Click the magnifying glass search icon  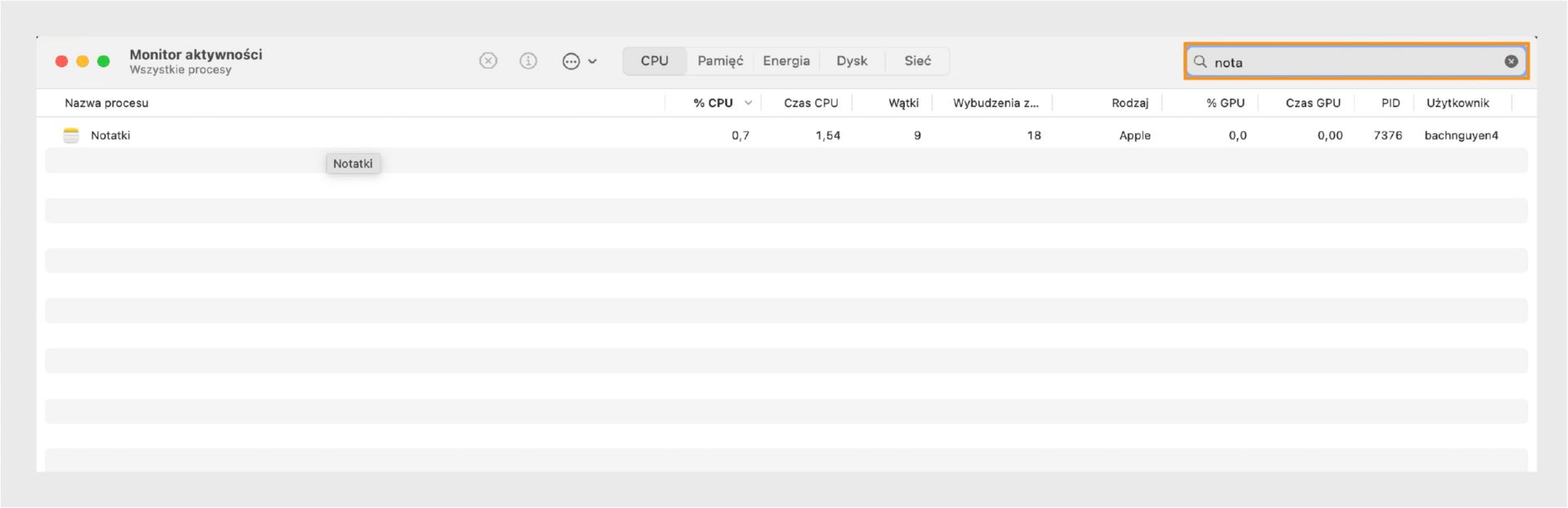[x=1200, y=61]
